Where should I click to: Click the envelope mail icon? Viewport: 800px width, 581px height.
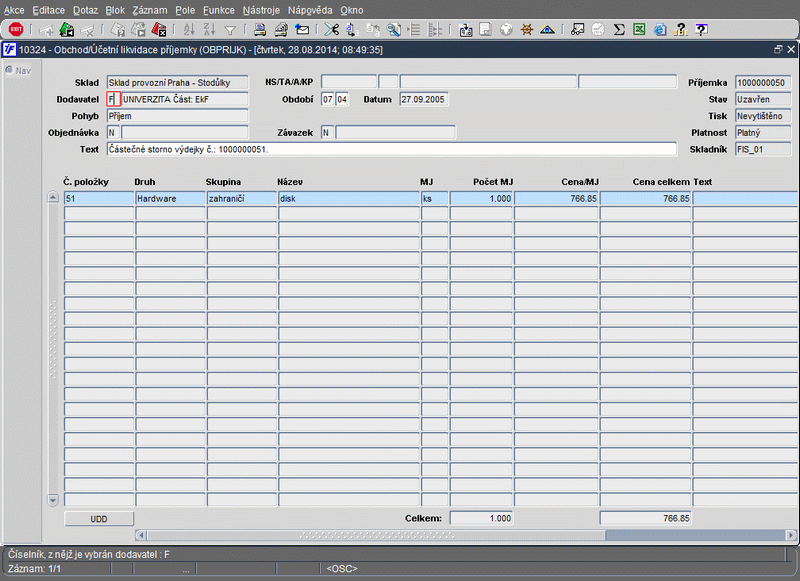302,30
